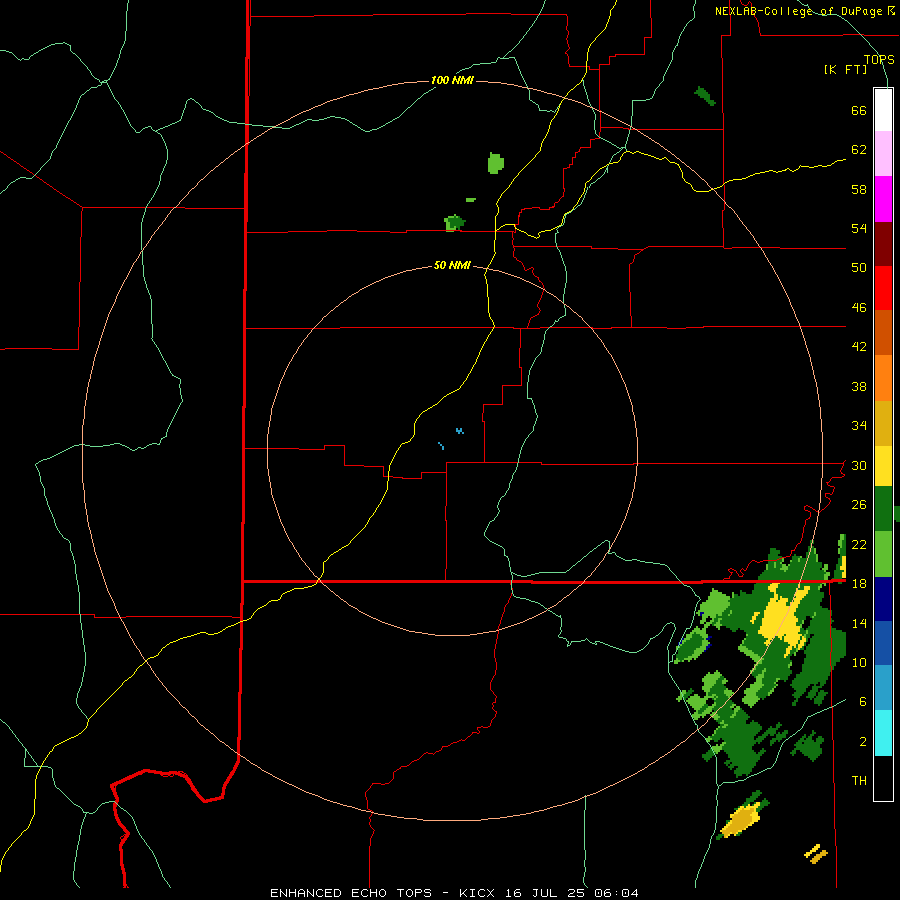The image size is (900, 900).
Task: Click the 06:04 timestamp
Action: point(619,893)
